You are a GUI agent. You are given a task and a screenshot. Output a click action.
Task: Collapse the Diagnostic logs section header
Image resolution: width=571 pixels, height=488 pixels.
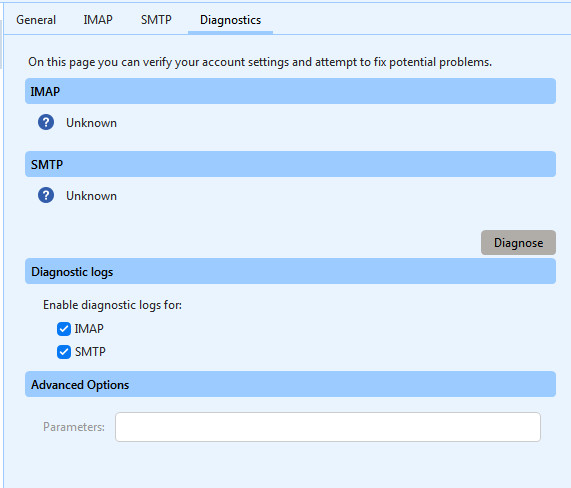[290, 271]
